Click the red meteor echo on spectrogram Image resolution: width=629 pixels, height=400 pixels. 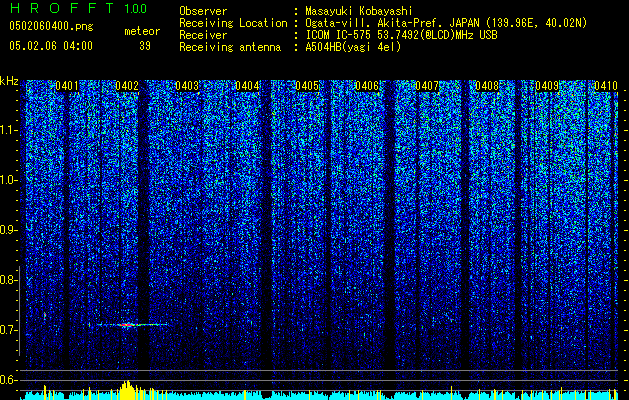[x=128, y=325]
